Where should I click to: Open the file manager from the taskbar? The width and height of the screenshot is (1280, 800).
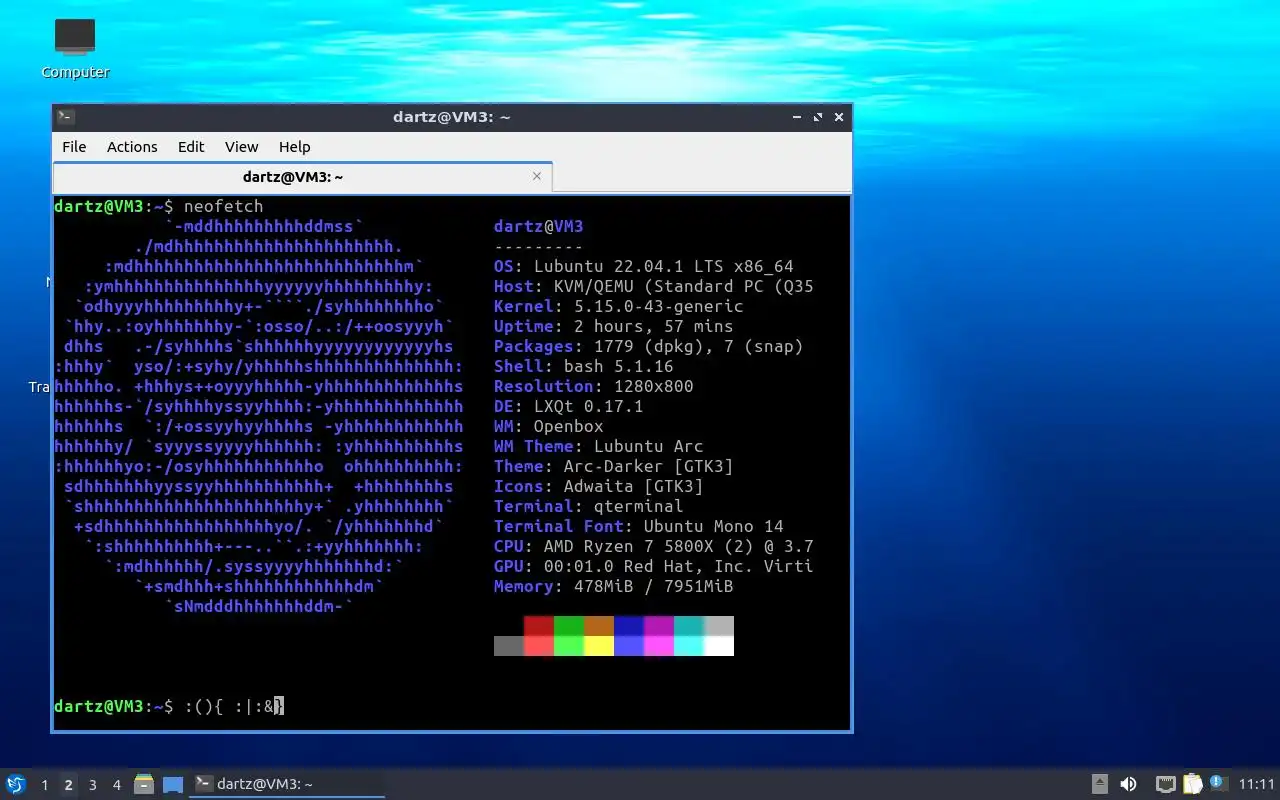(143, 784)
